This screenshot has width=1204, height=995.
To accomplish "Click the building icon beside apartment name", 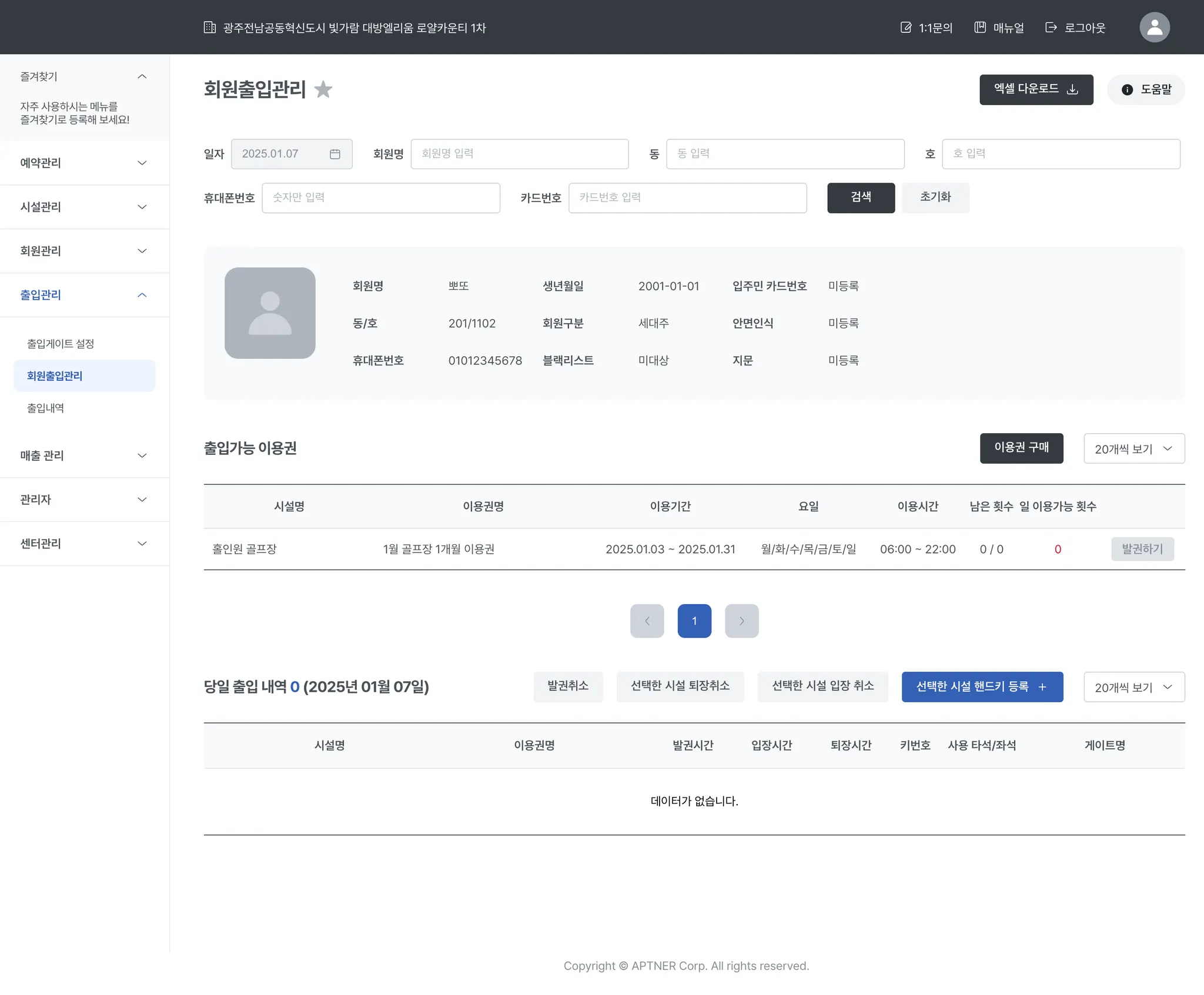I will (x=210, y=28).
